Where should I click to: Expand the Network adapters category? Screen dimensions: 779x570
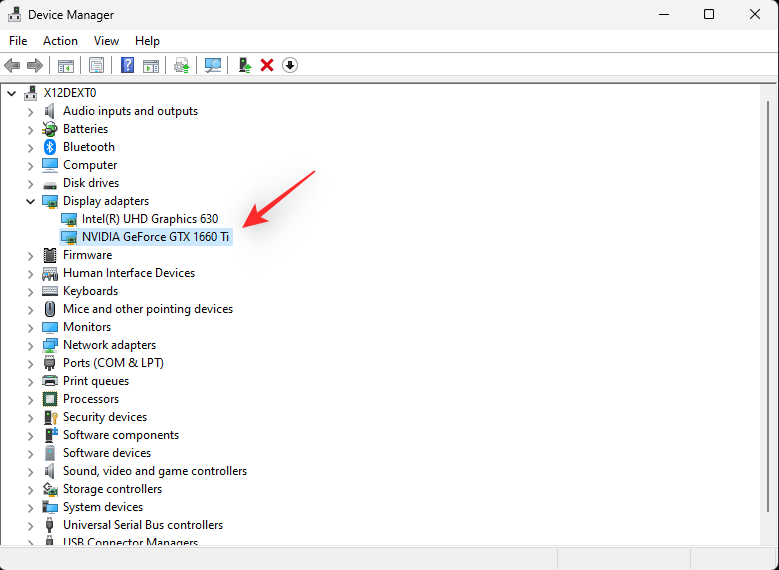coord(30,345)
